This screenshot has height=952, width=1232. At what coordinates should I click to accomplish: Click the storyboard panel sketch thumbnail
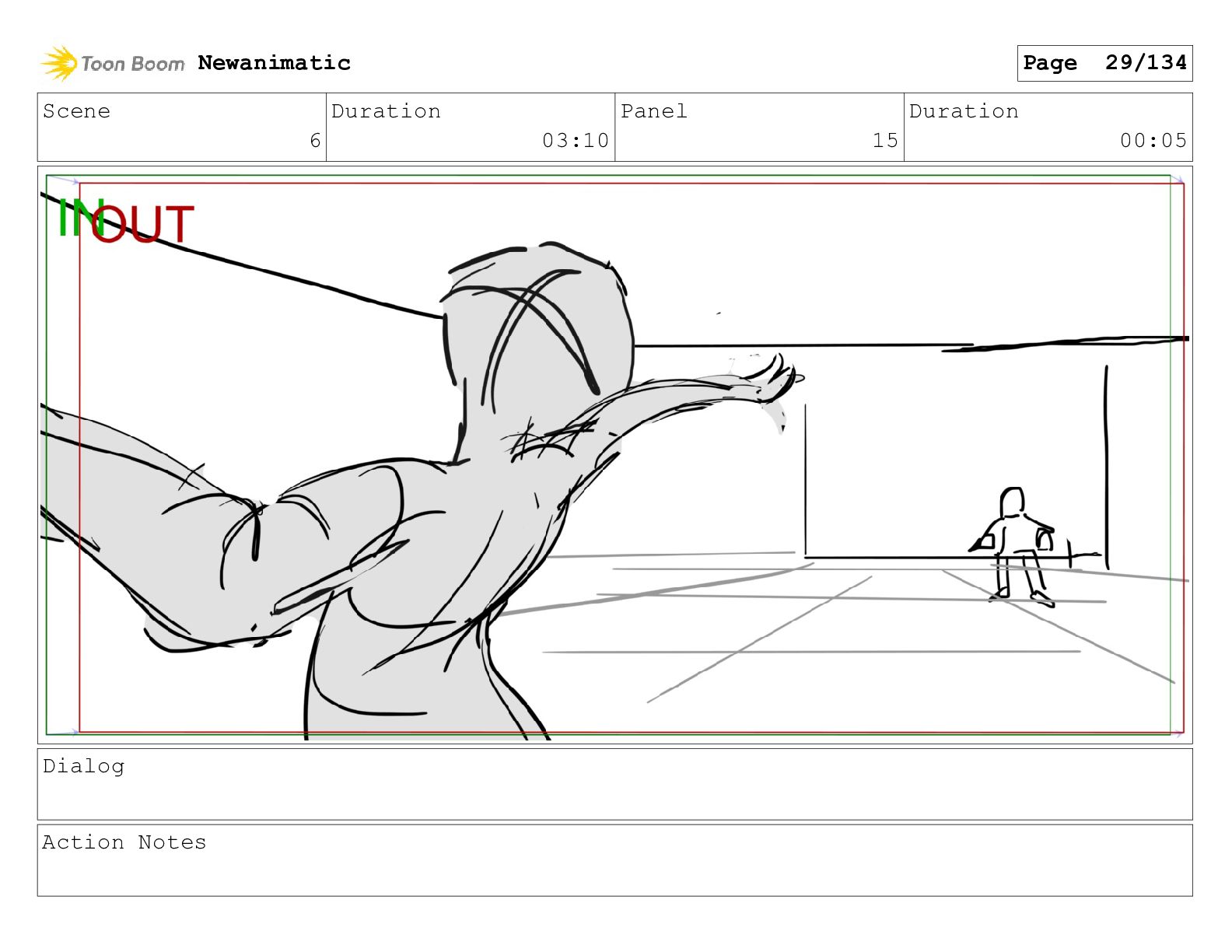pyautogui.click(x=614, y=455)
